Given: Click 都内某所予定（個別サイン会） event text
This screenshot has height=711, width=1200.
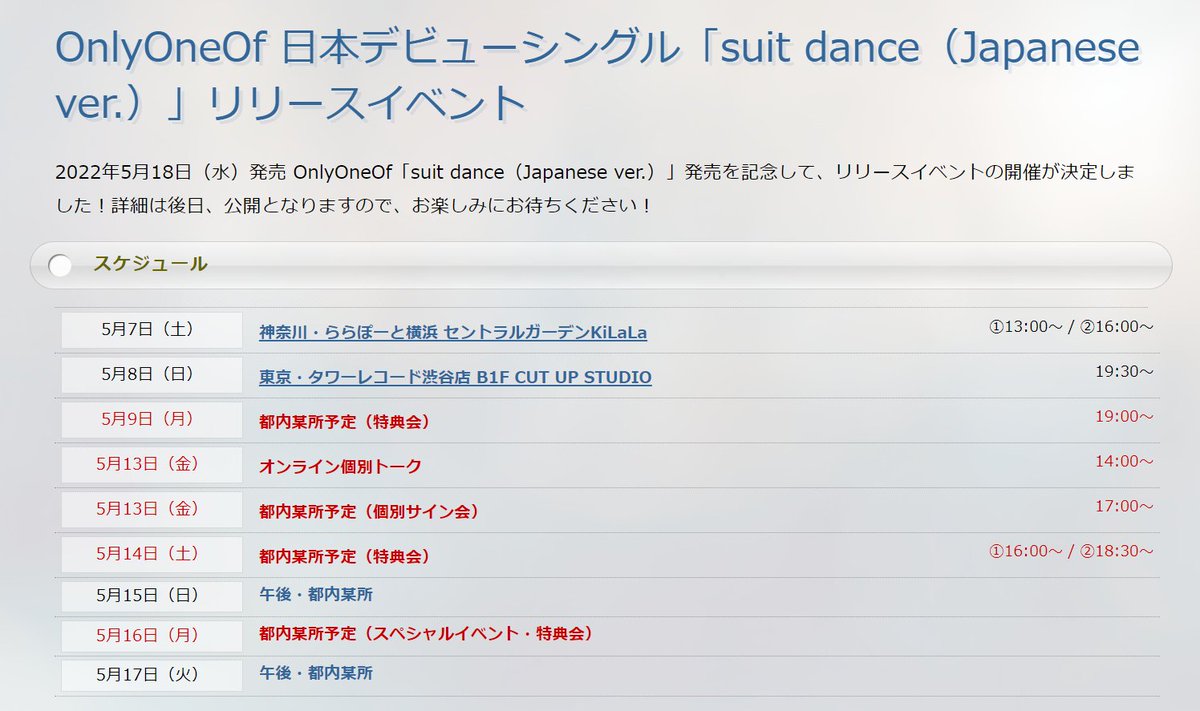Looking at the screenshot, I should point(369,512).
